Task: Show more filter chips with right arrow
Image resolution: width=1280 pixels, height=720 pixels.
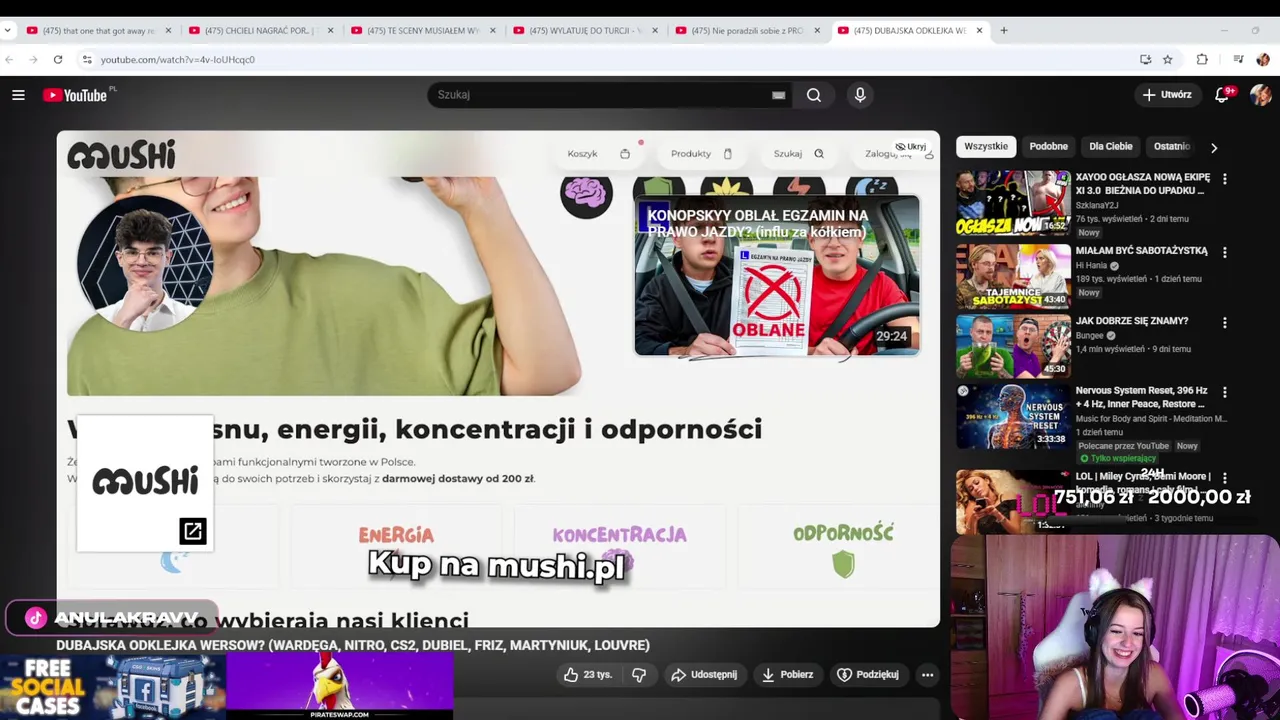Action: [x=1214, y=148]
